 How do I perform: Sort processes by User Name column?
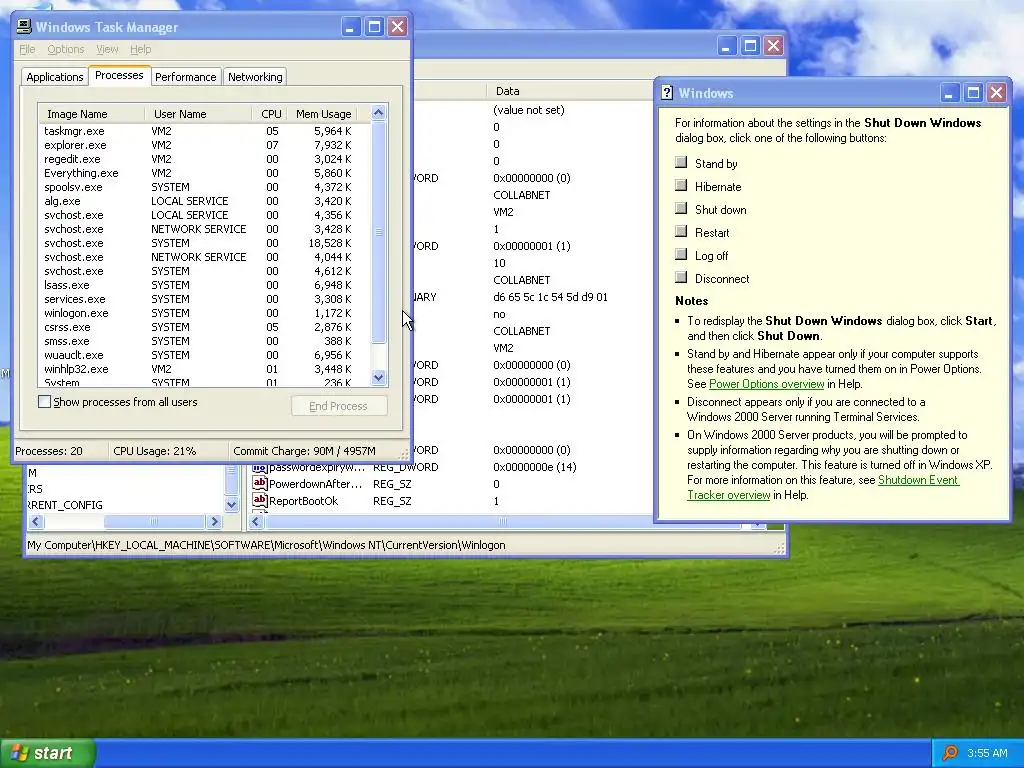[198, 114]
